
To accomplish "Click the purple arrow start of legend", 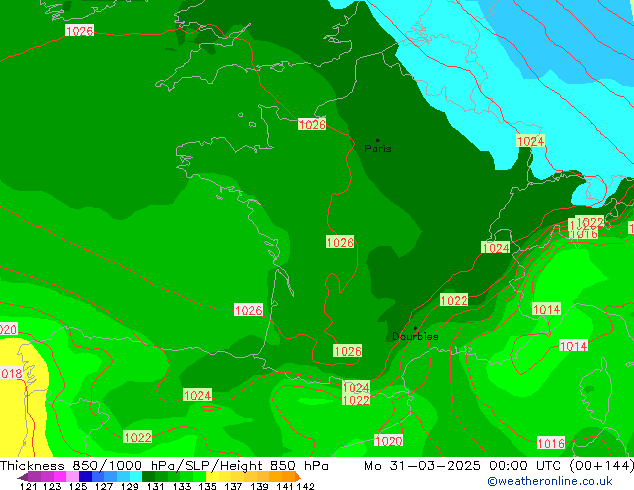I will tap(22, 477).
